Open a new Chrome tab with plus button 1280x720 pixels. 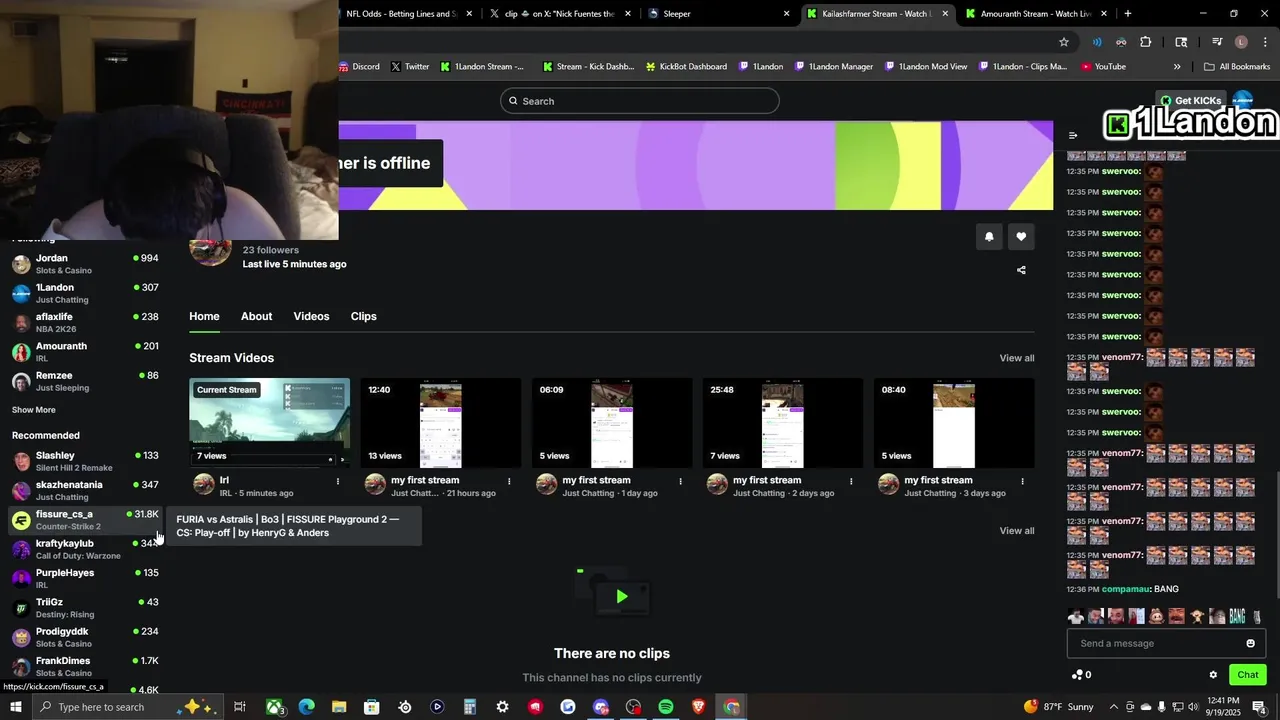[x=1128, y=14]
